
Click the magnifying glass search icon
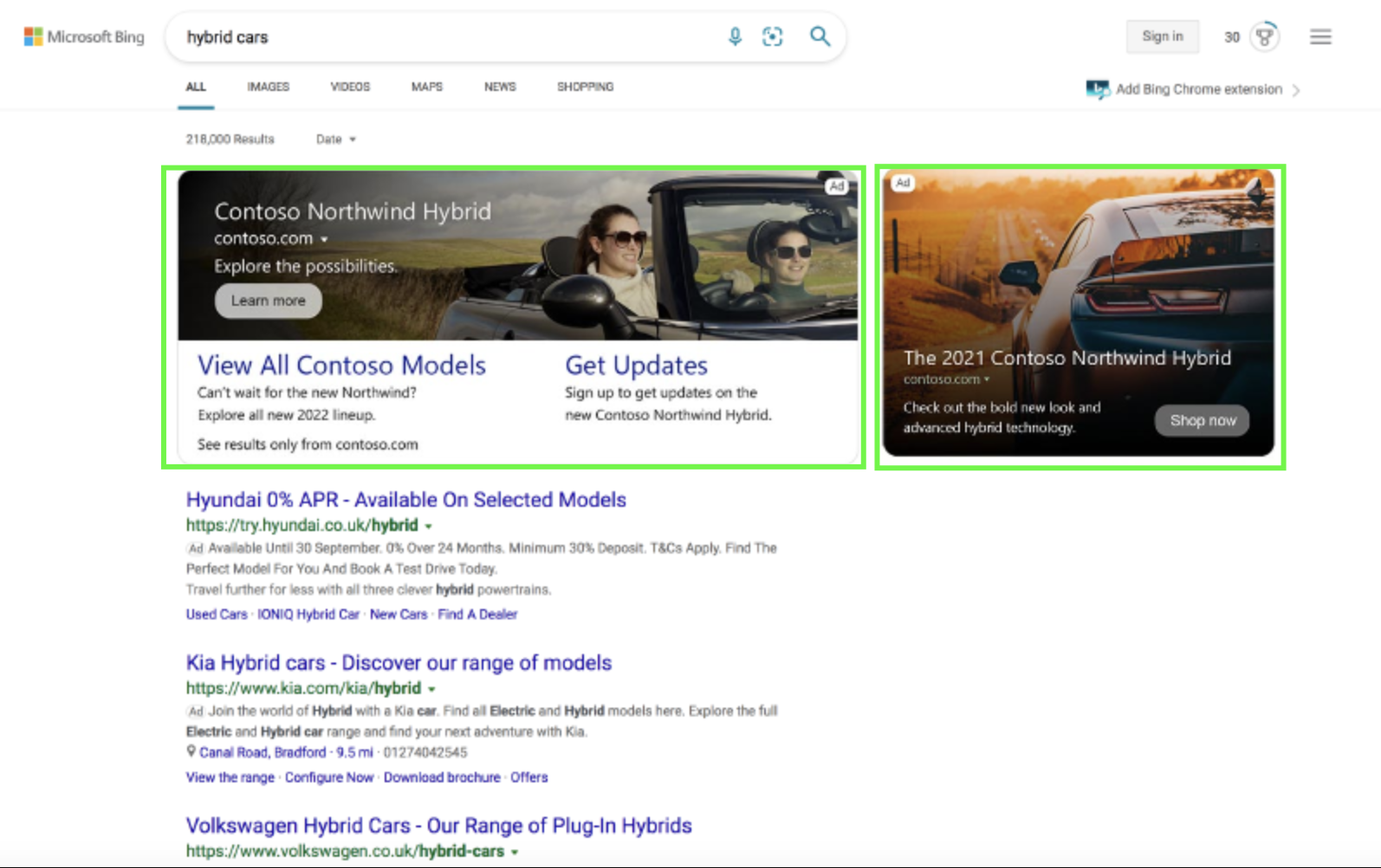(820, 36)
